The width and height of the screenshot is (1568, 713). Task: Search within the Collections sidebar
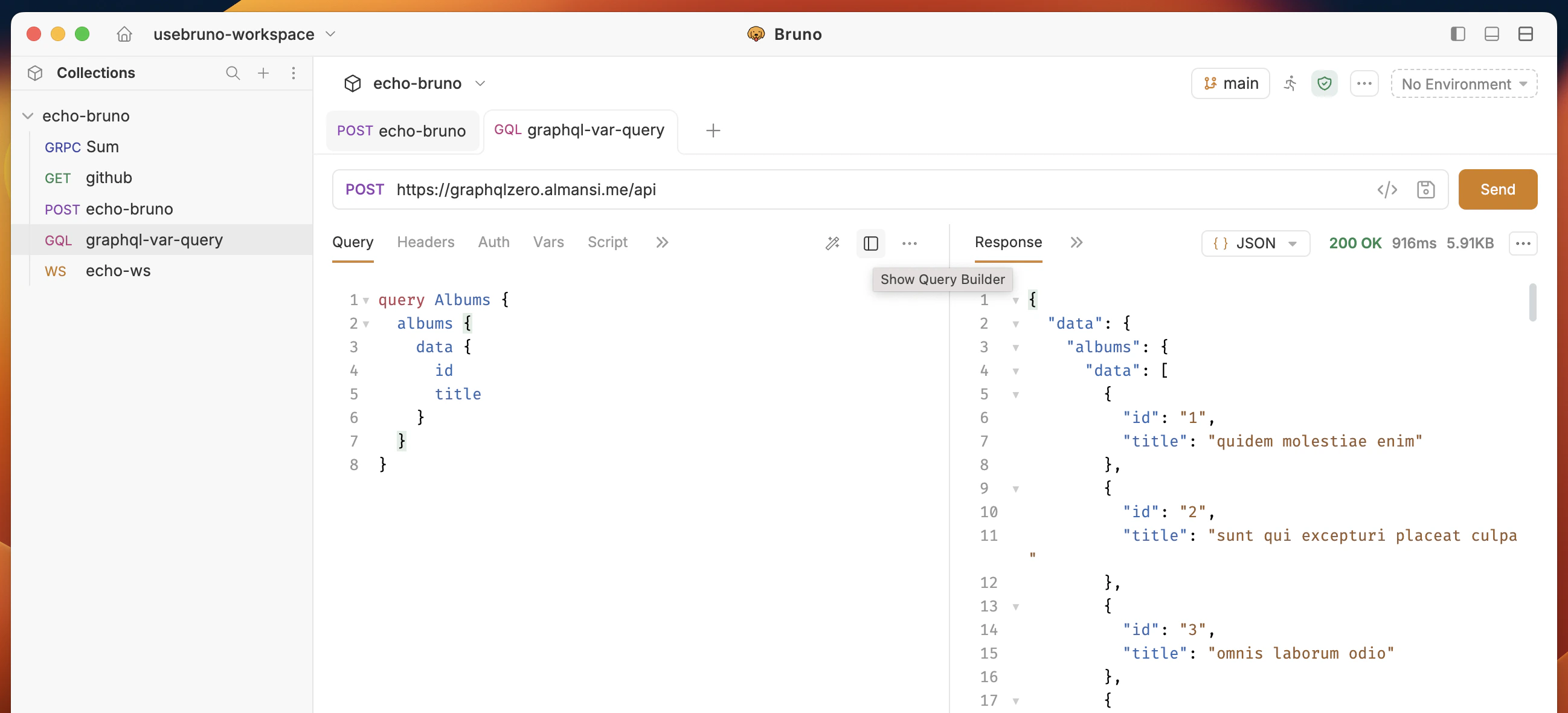233,73
